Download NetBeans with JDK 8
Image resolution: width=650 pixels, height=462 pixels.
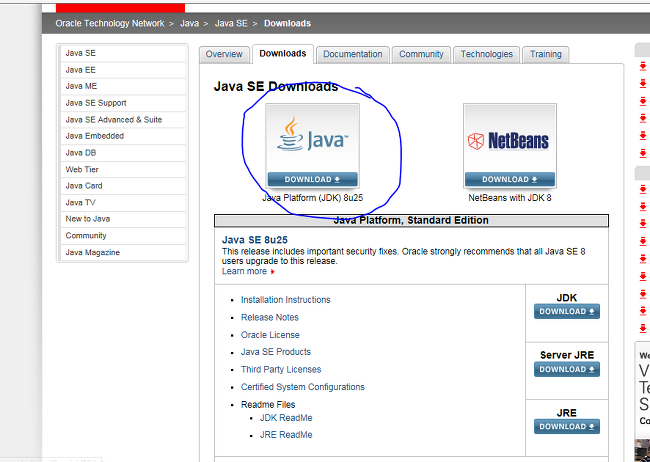pyautogui.click(x=510, y=180)
